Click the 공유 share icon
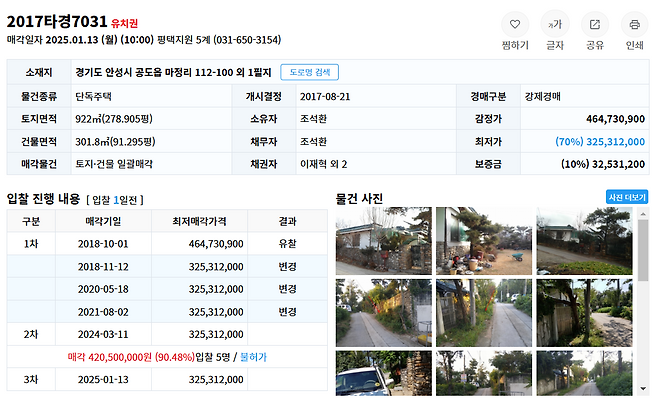The image size is (658, 400). click(595, 25)
